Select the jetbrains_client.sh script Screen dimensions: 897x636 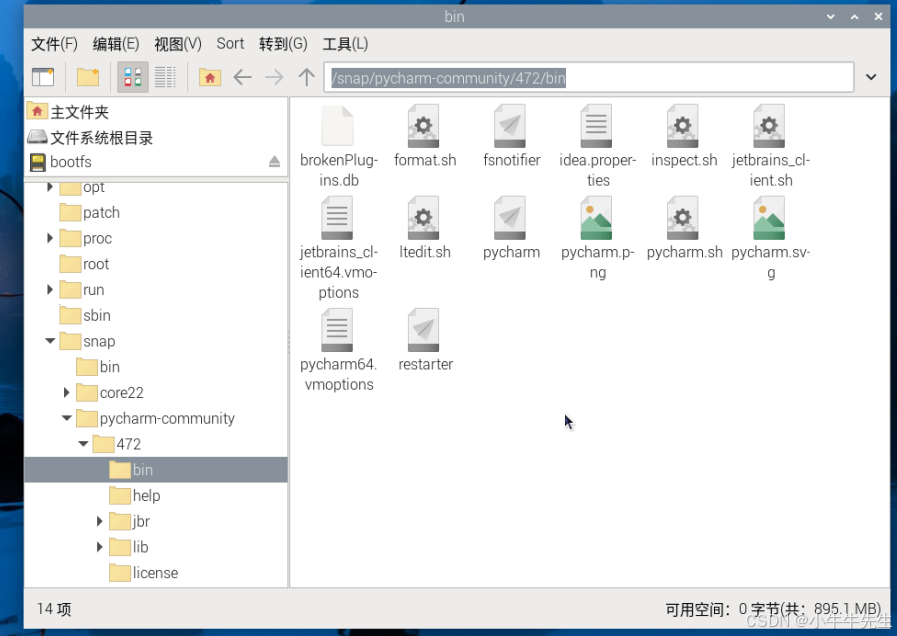click(771, 146)
